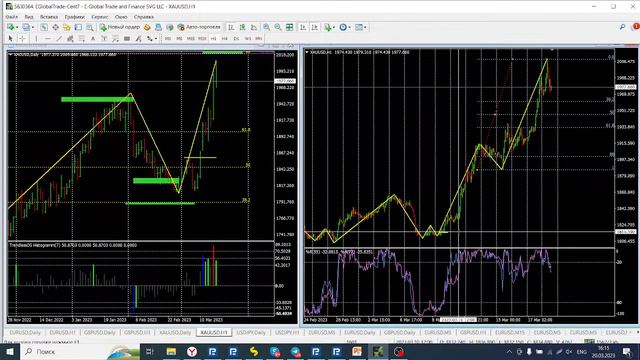Switch chart to line chart mode
This screenshot has height=360, width=640.
(x=254, y=27)
